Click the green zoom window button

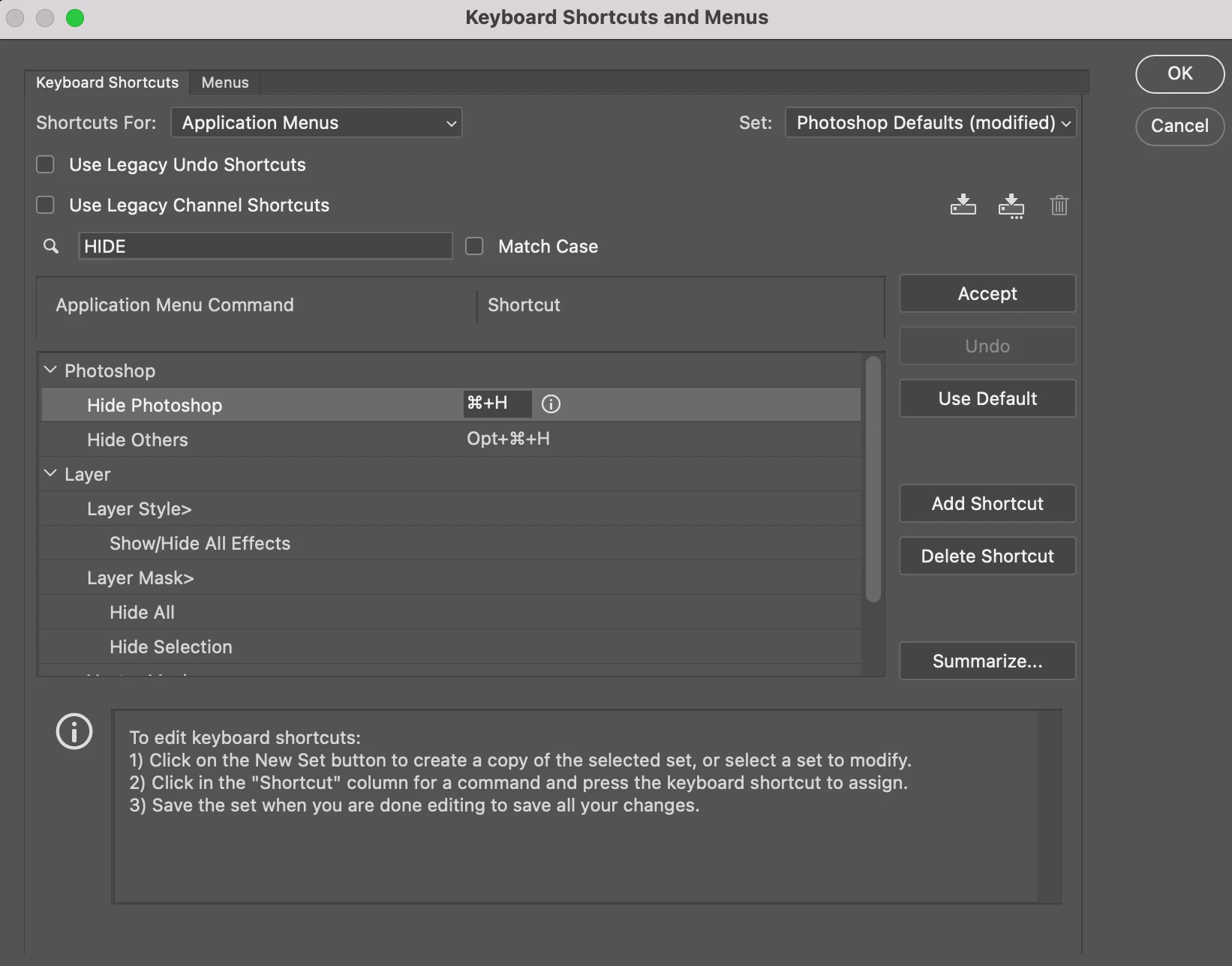[x=75, y=17]
